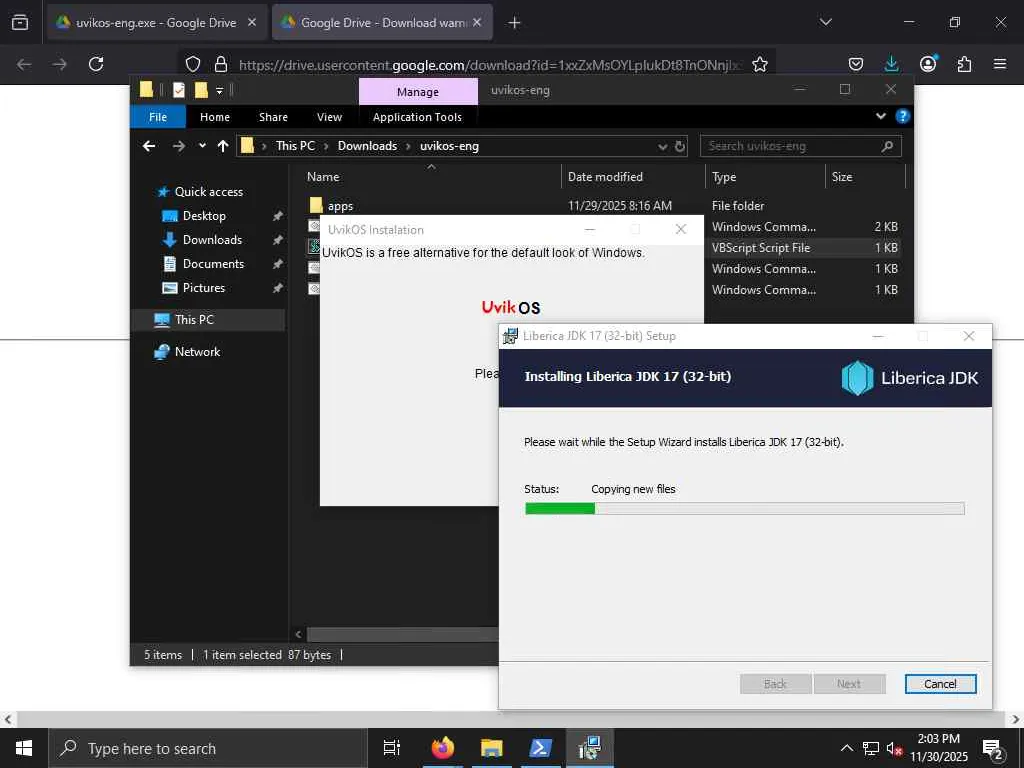Click the Search uvikos-eng field
Screen dimensions: 1024x768
801,146
